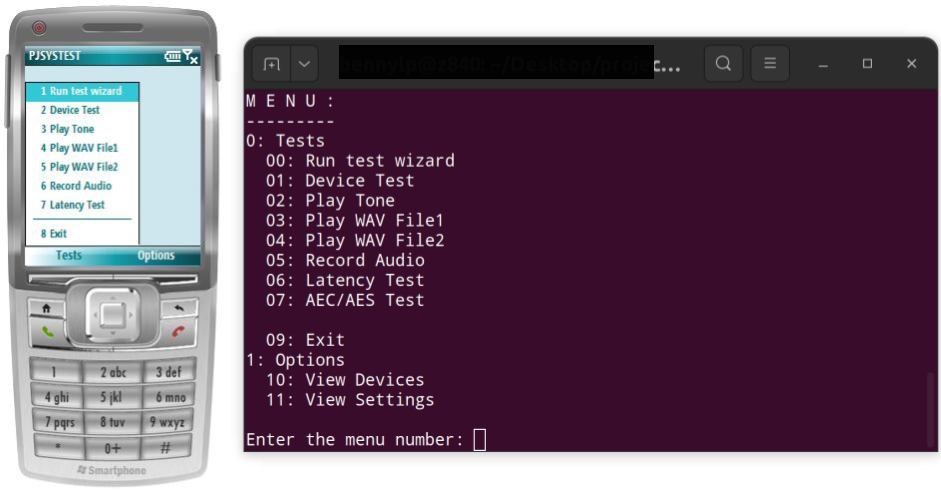Click the phone's center d-pad select button
941x493 pixels.
(x=112, y=315)
